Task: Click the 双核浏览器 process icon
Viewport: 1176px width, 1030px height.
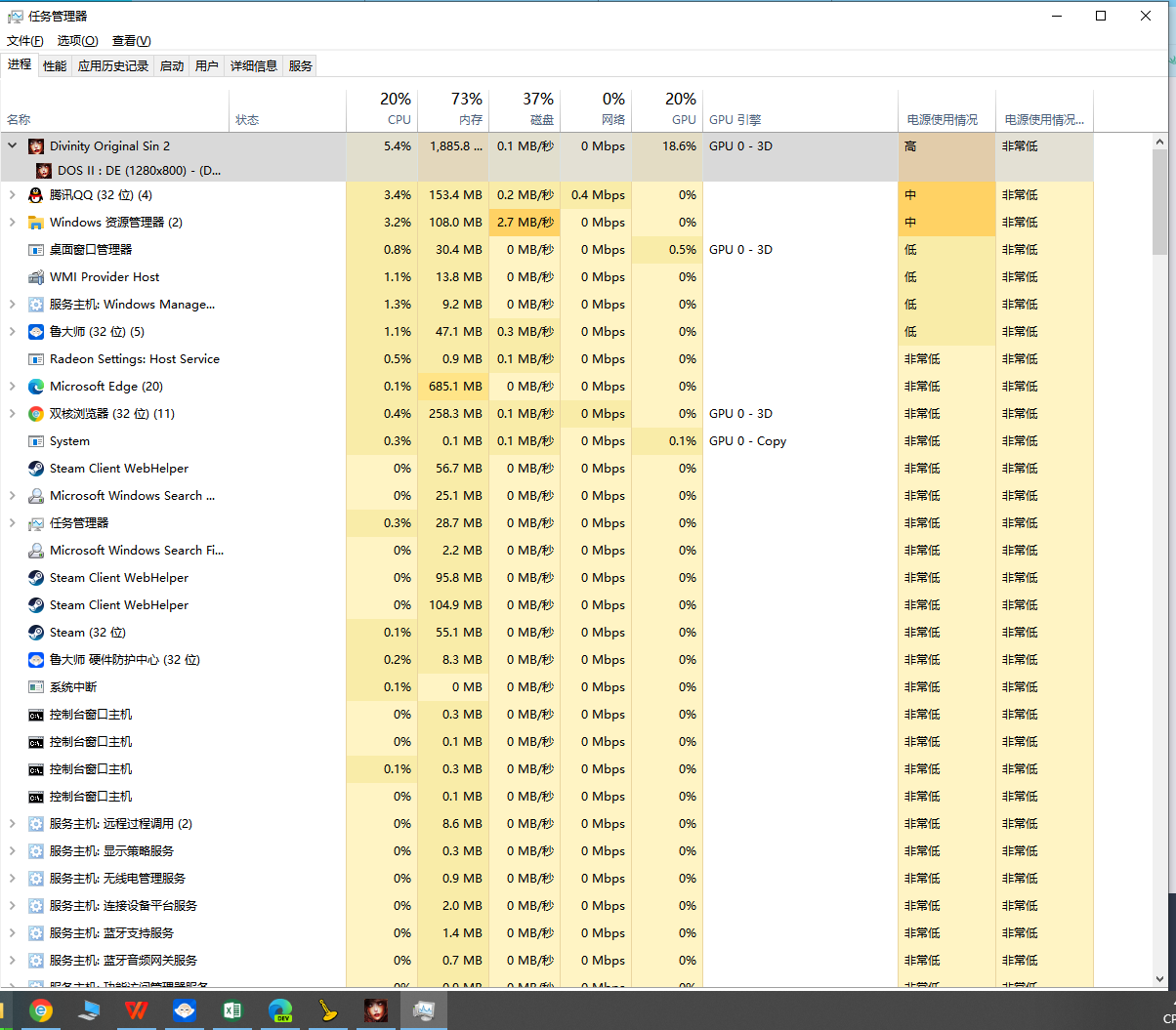Action: click(x=36, y=414)
